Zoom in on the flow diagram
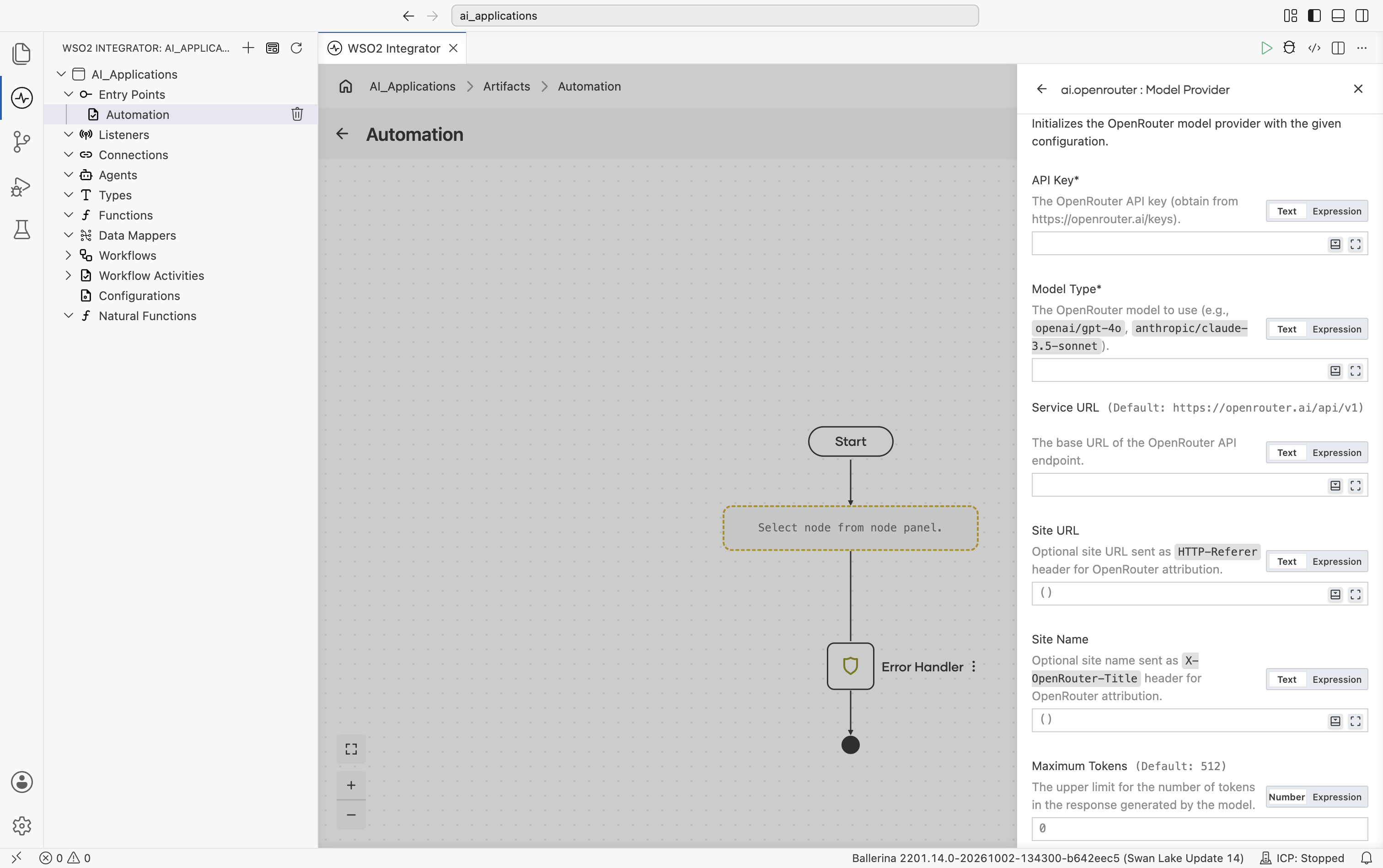1383x868 pixels. point(351,785)
